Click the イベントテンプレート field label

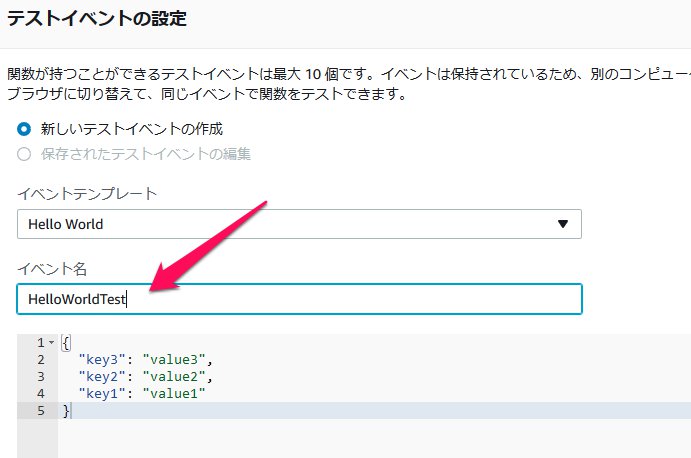pyautogui.click(x=87, y=194)
